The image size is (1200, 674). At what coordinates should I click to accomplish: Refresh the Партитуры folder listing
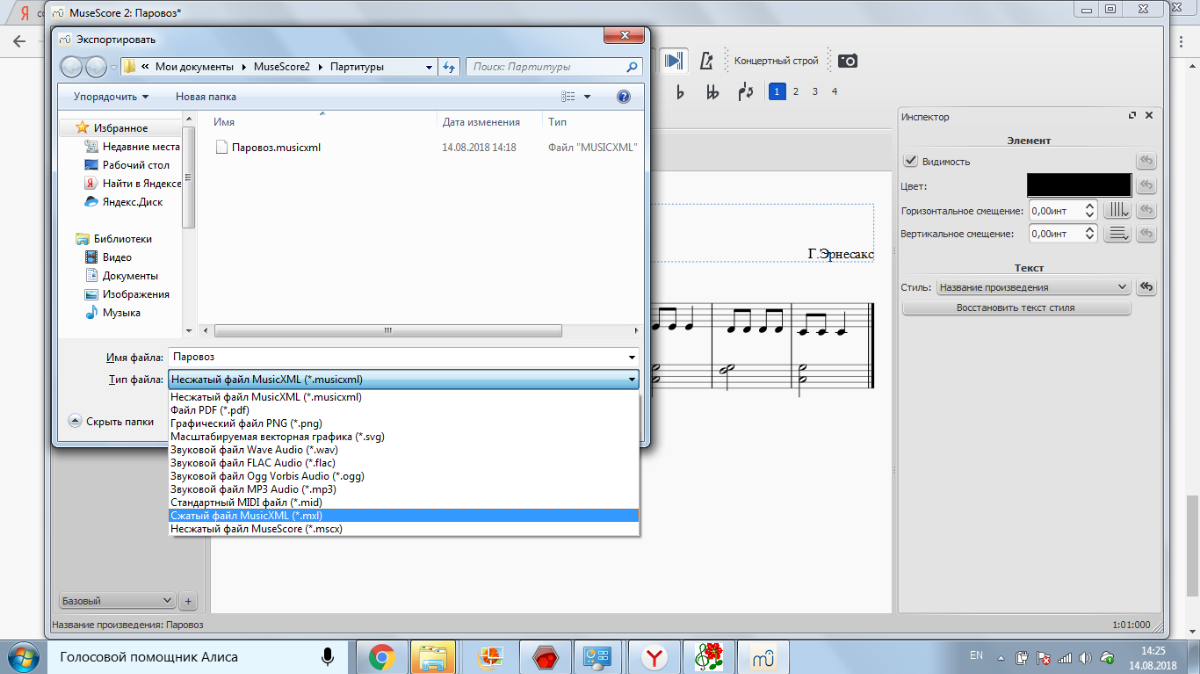click(449, 67)
